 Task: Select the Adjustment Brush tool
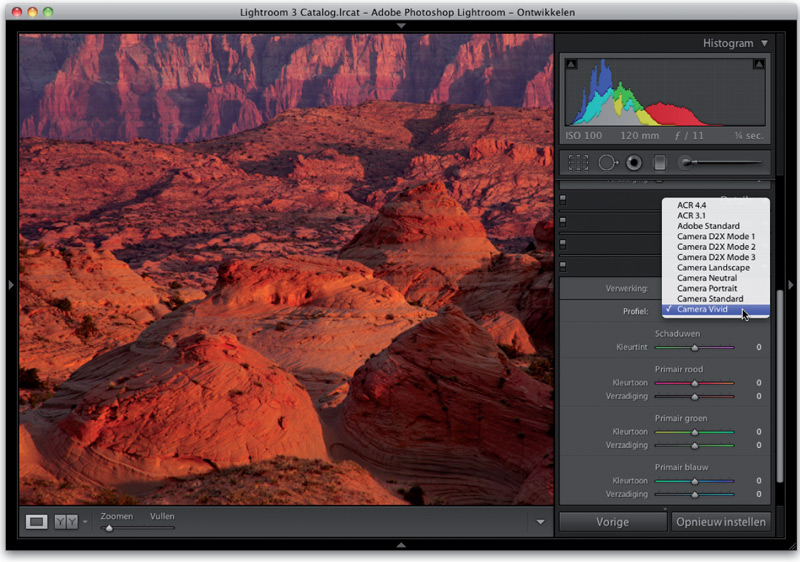721,163
